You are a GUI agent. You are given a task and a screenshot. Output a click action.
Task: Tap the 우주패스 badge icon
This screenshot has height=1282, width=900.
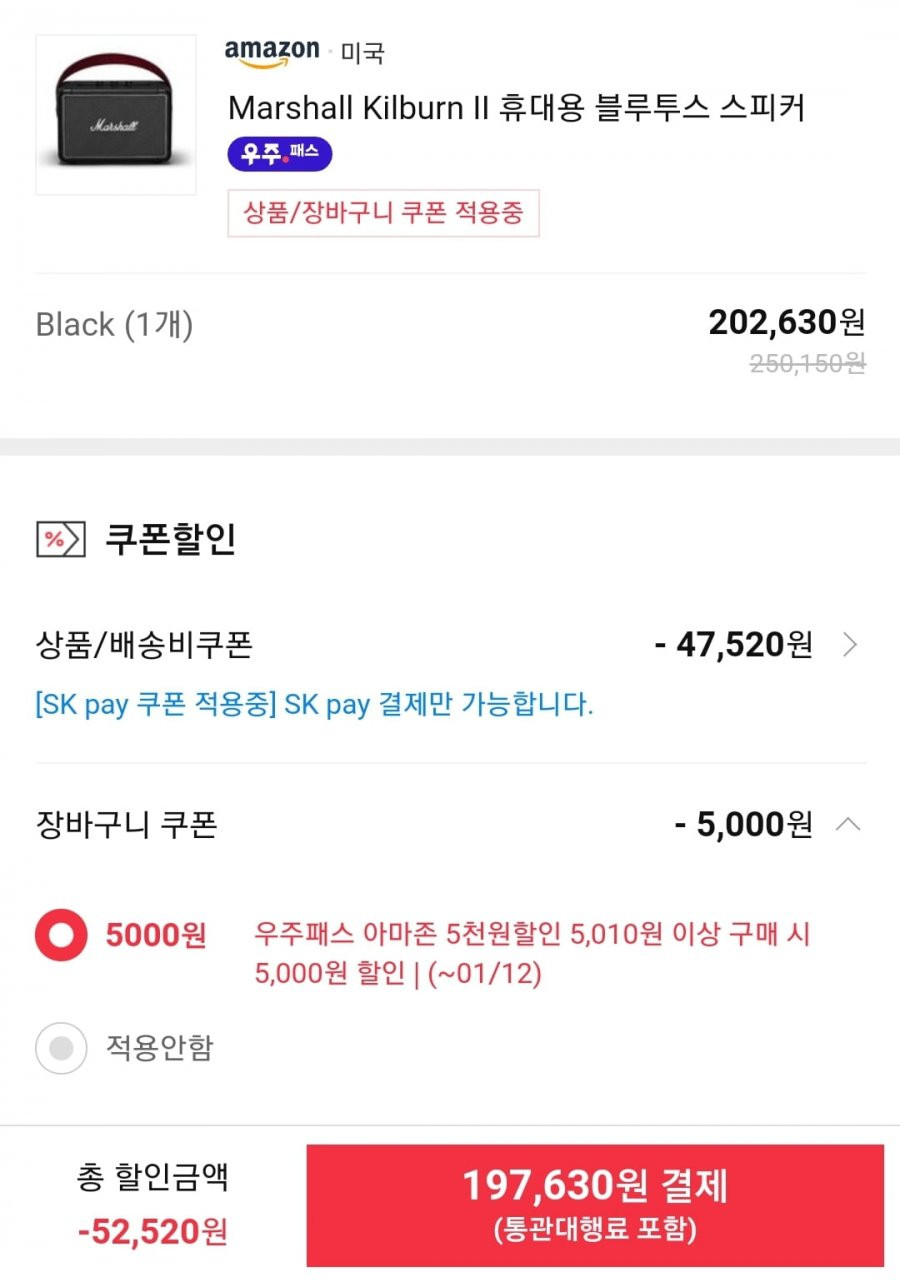tap(280, 154)
